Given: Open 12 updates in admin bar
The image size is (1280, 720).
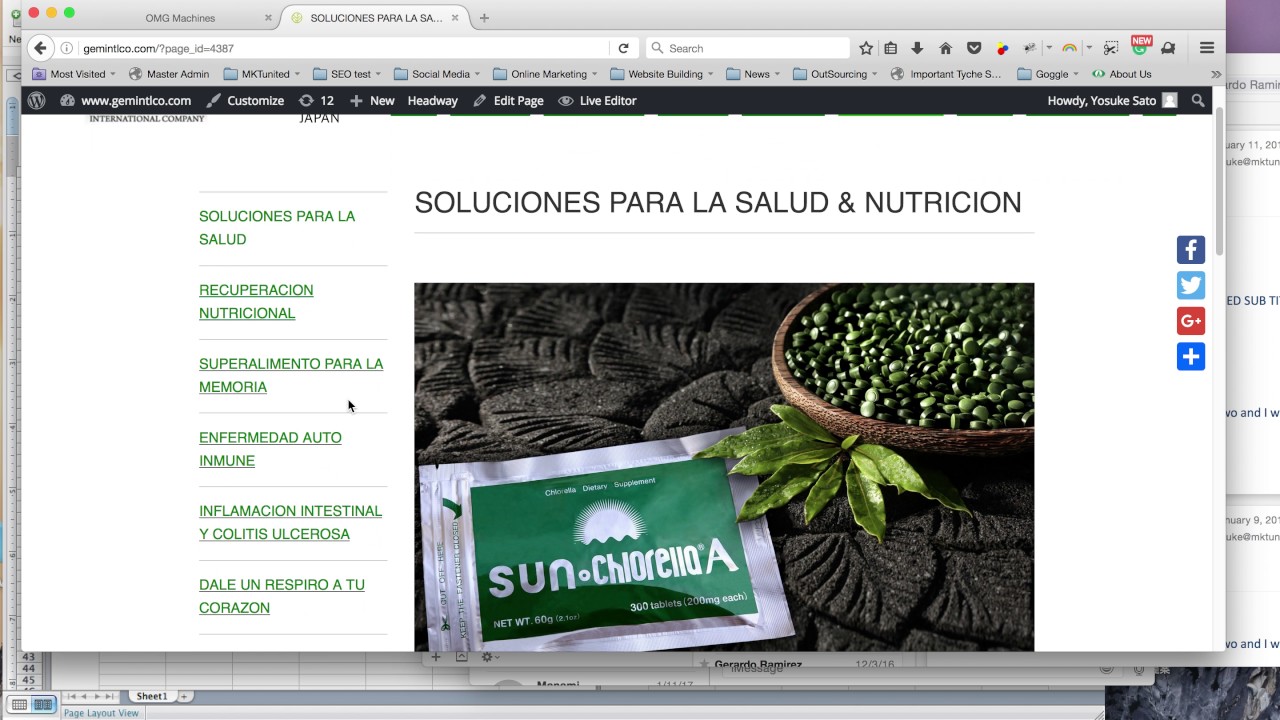Looking at the screenshot, I should [316, 101].
